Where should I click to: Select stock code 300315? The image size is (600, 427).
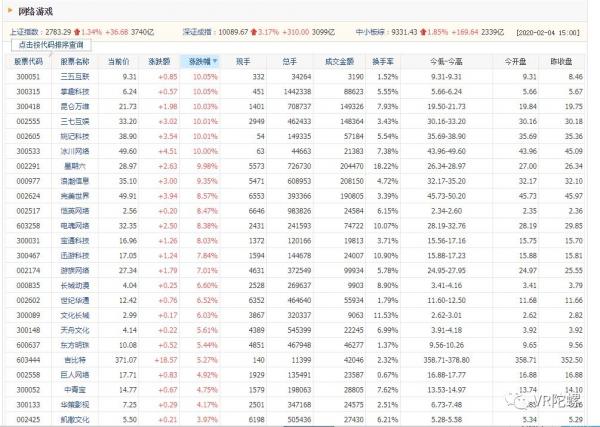click(28, 92)
